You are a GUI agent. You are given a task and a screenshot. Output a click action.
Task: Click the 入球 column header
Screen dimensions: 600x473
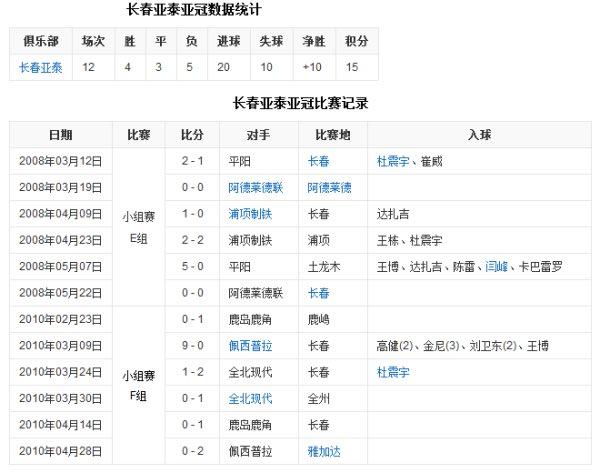click(479, 135)
